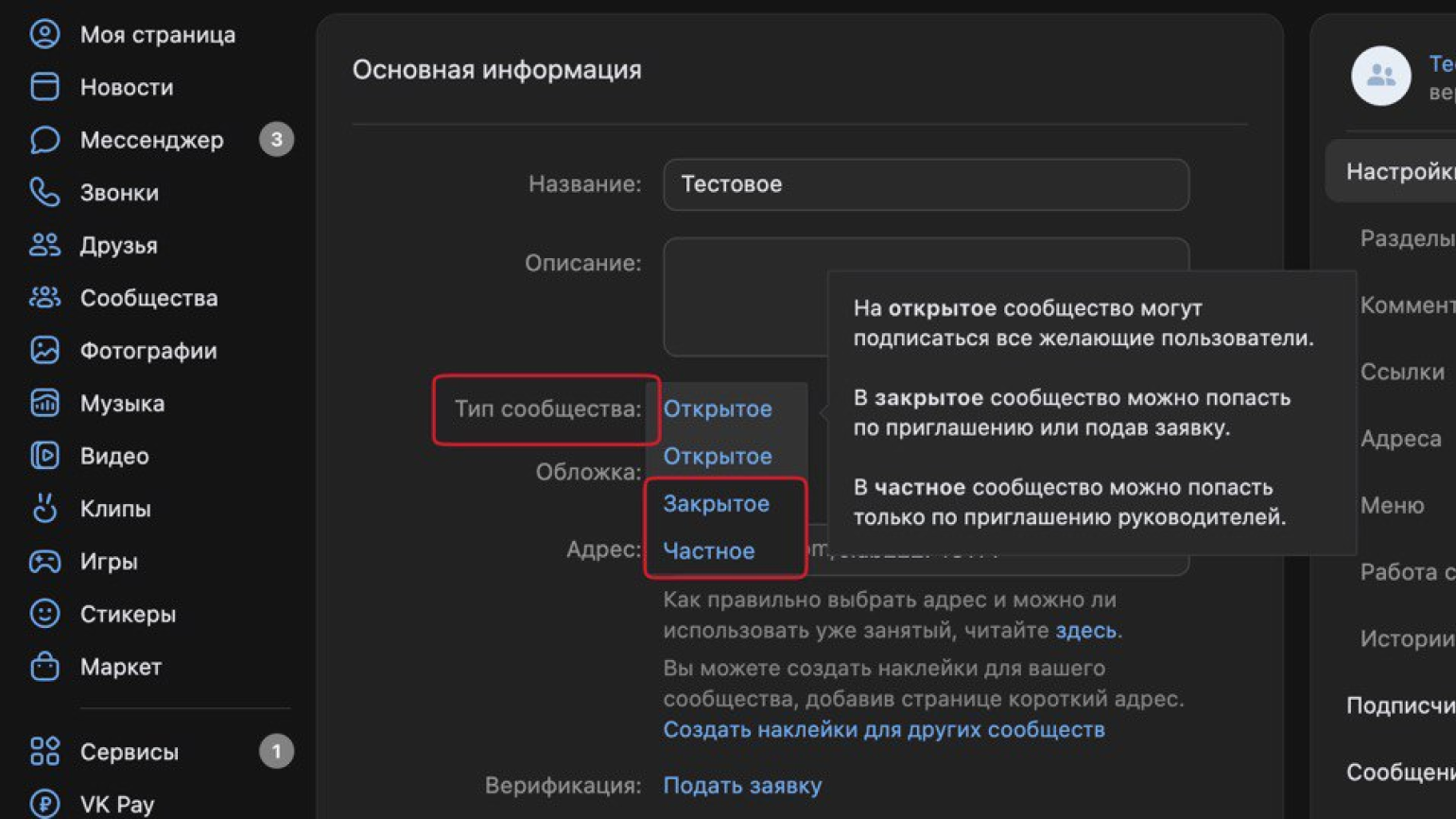Image resolution: width=1456 pixels, height=819 pixels.
Task: Open Музыка section
Action: tap(122, 404)
